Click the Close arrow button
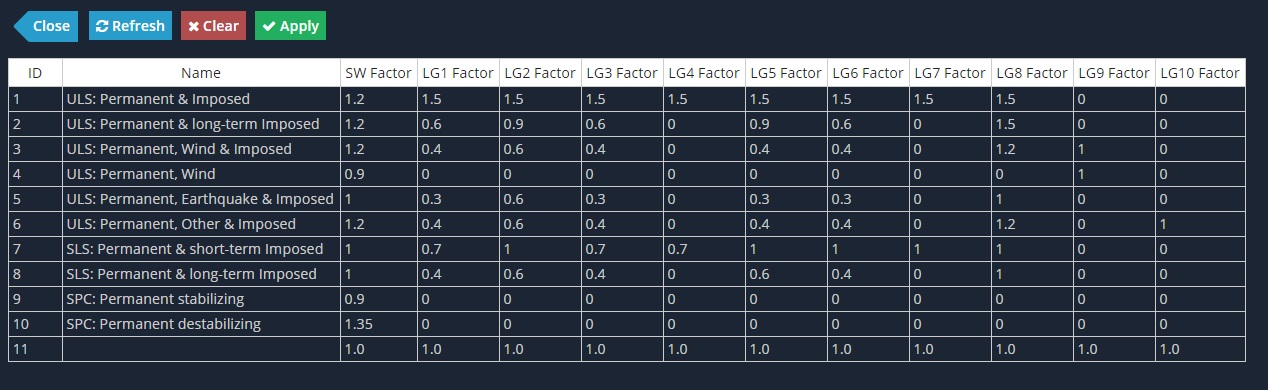The image size is (1268, 390). (45, 26)
